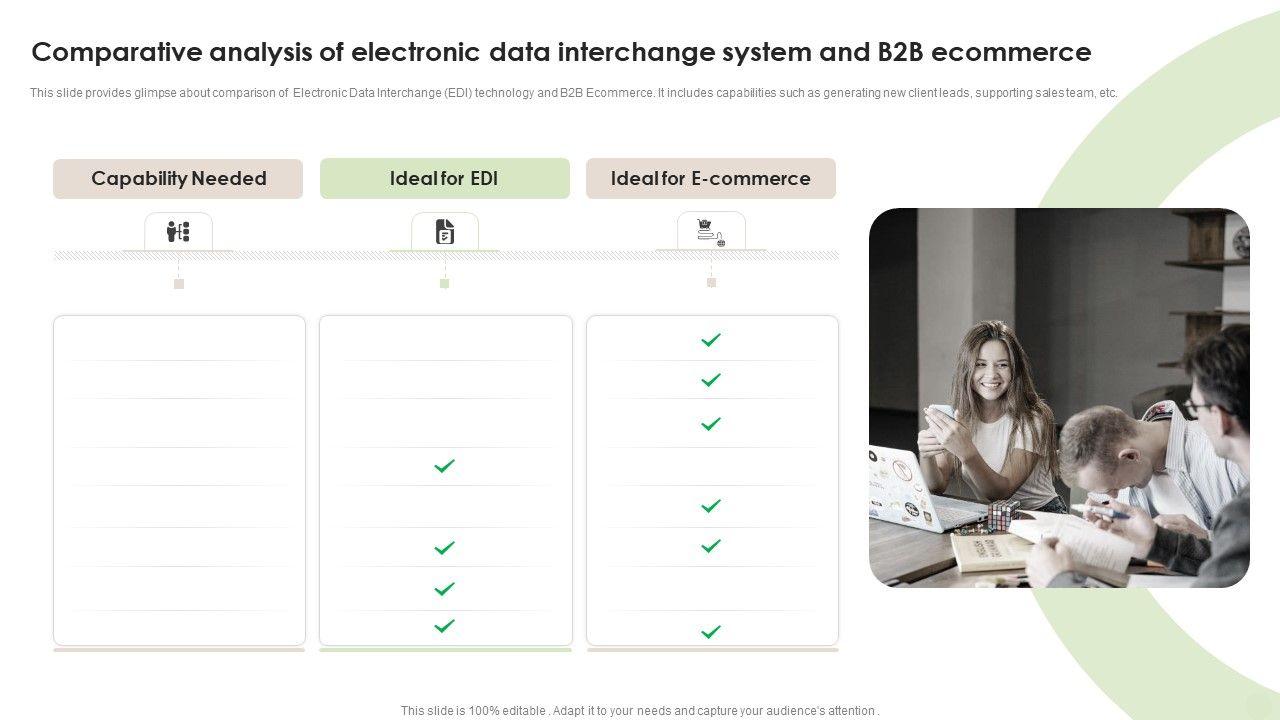Click the topmost checkmark in E-commerce column
The width and height of the screenshot is (1280, 720).
tap(711, 340)
